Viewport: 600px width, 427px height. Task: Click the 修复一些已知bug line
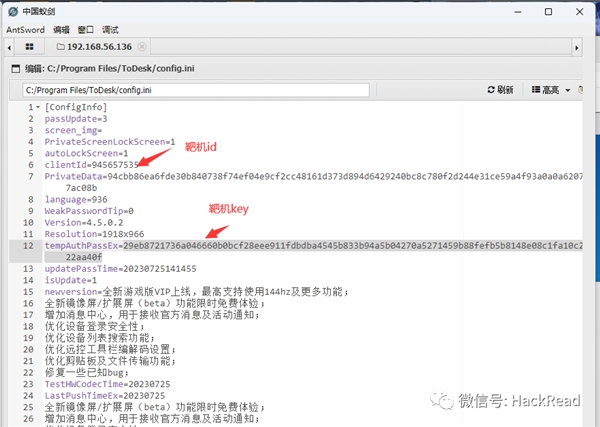[x=87, y=372]
